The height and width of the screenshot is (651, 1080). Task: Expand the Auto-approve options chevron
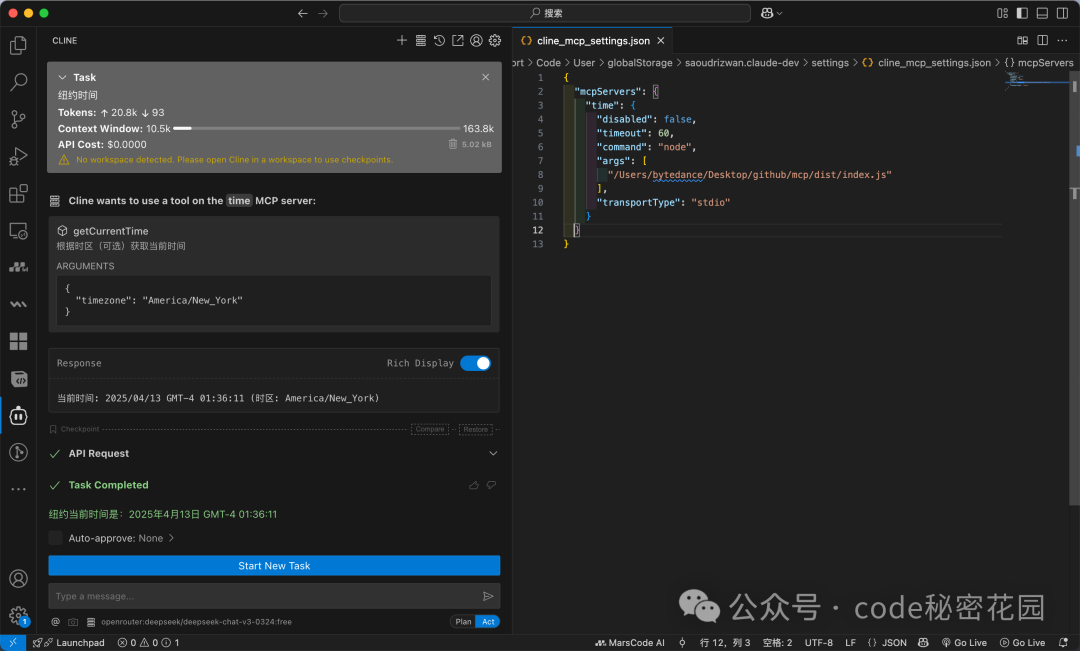171,538
